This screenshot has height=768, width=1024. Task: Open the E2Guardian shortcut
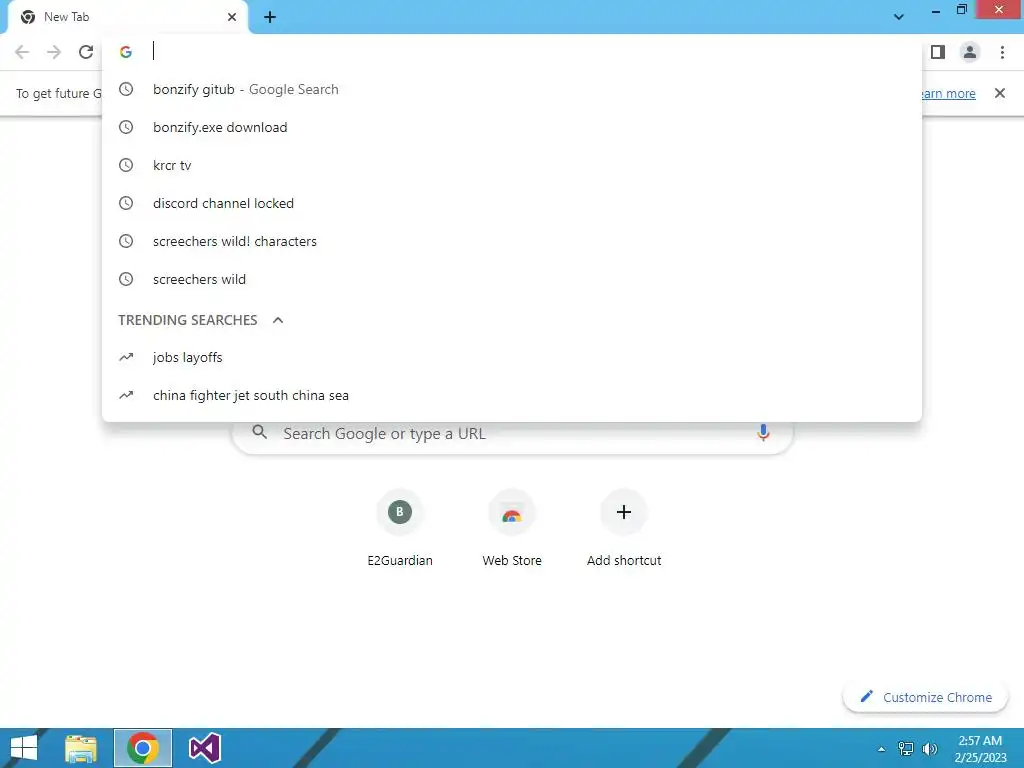click(400, 529)
